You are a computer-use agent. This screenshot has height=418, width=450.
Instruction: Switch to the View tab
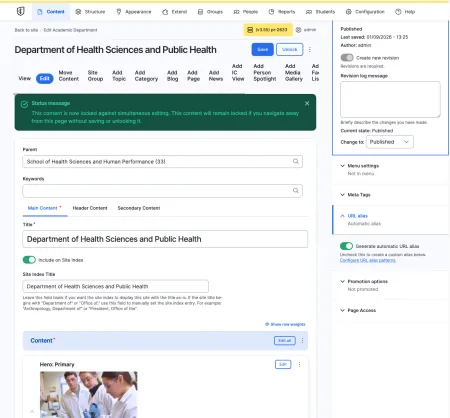24,78
